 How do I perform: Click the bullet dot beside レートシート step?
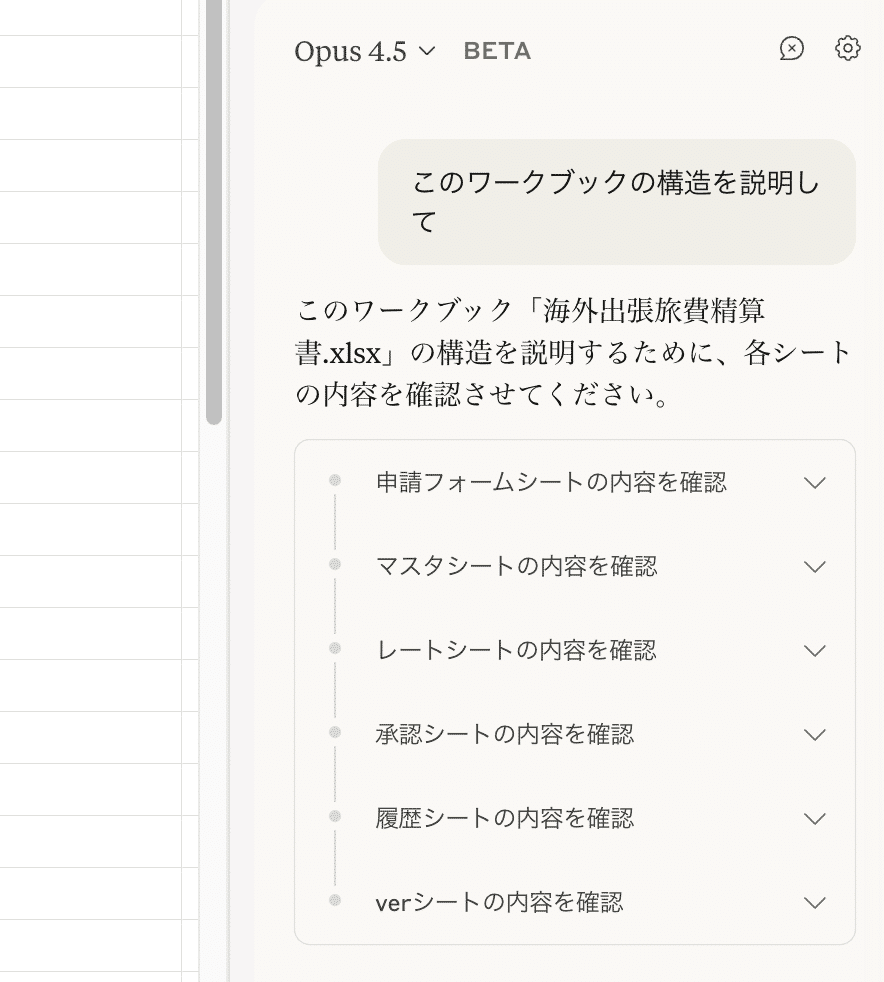(335, 649)
